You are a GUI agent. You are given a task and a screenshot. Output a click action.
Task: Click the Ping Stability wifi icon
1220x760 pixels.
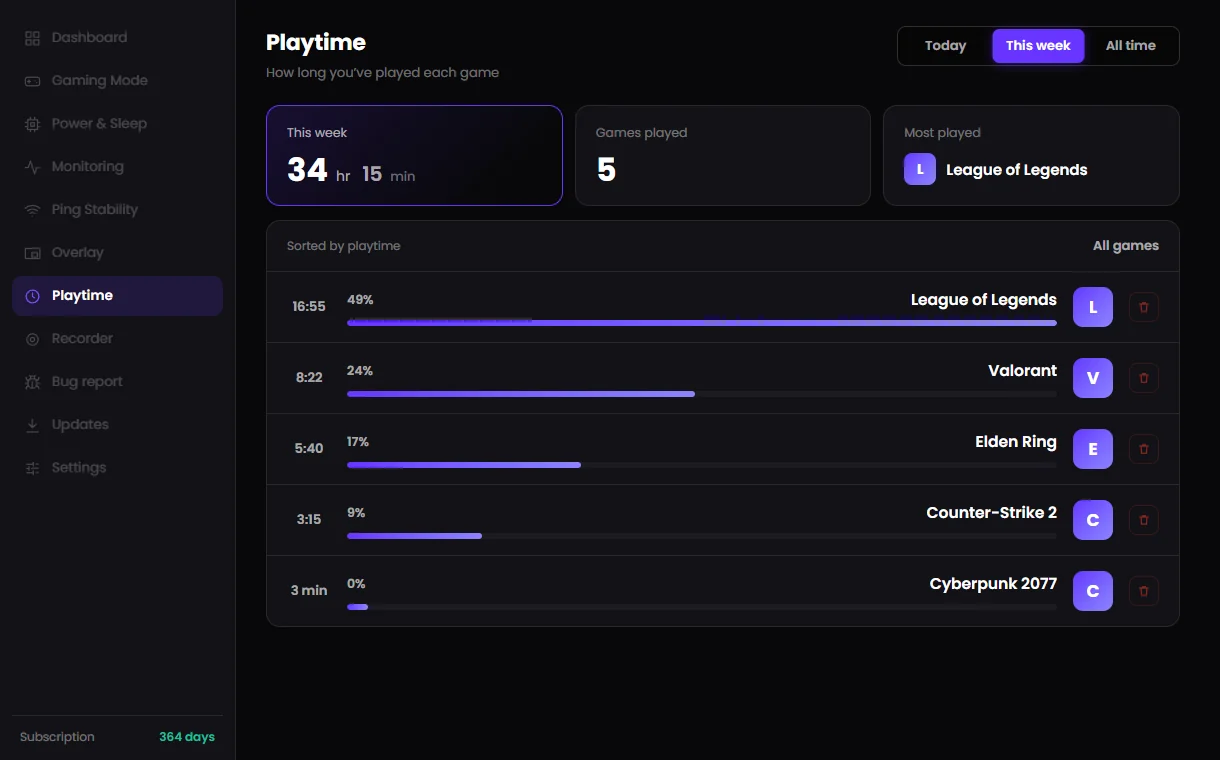(32, 210)
